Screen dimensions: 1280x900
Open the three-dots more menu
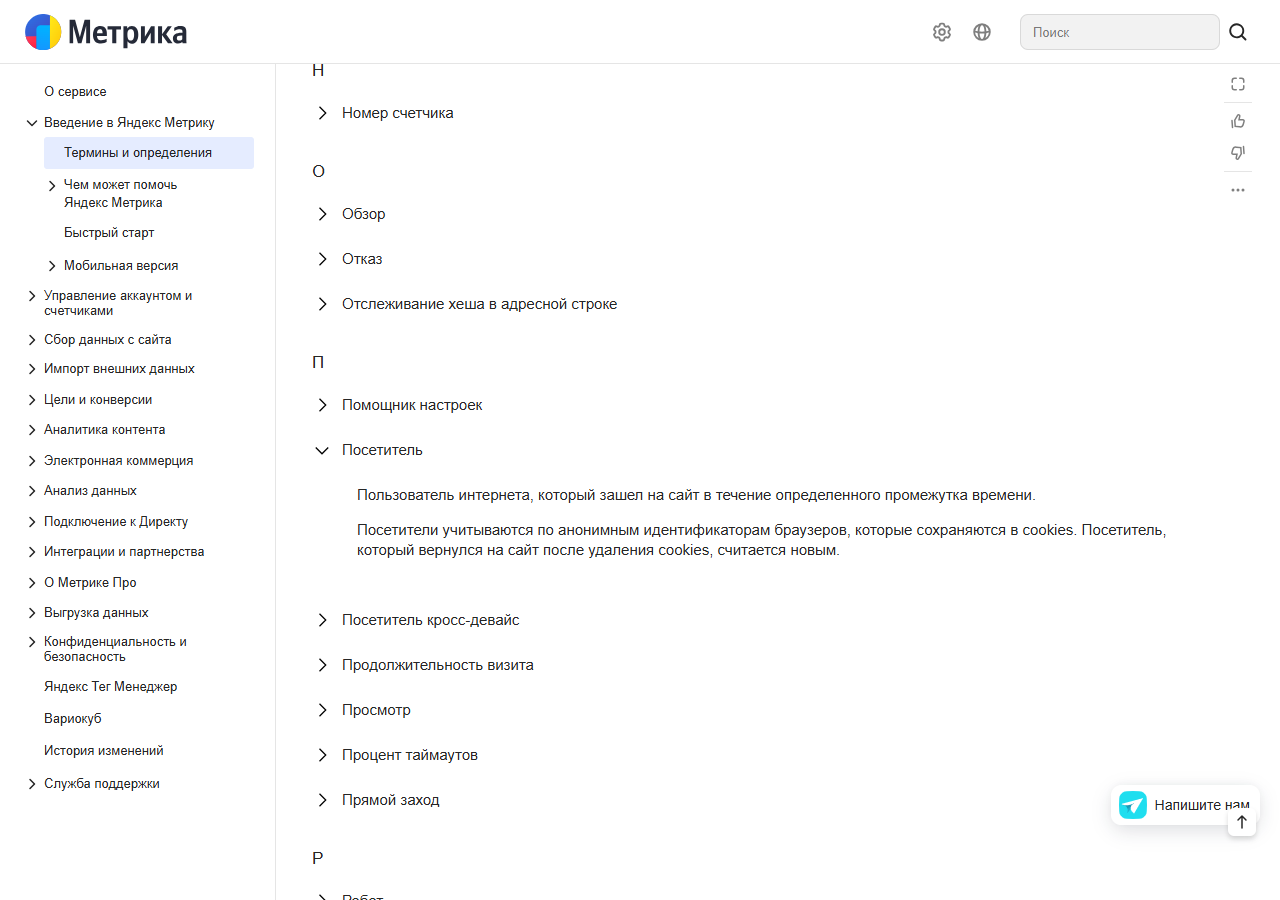pos(1238,190)
